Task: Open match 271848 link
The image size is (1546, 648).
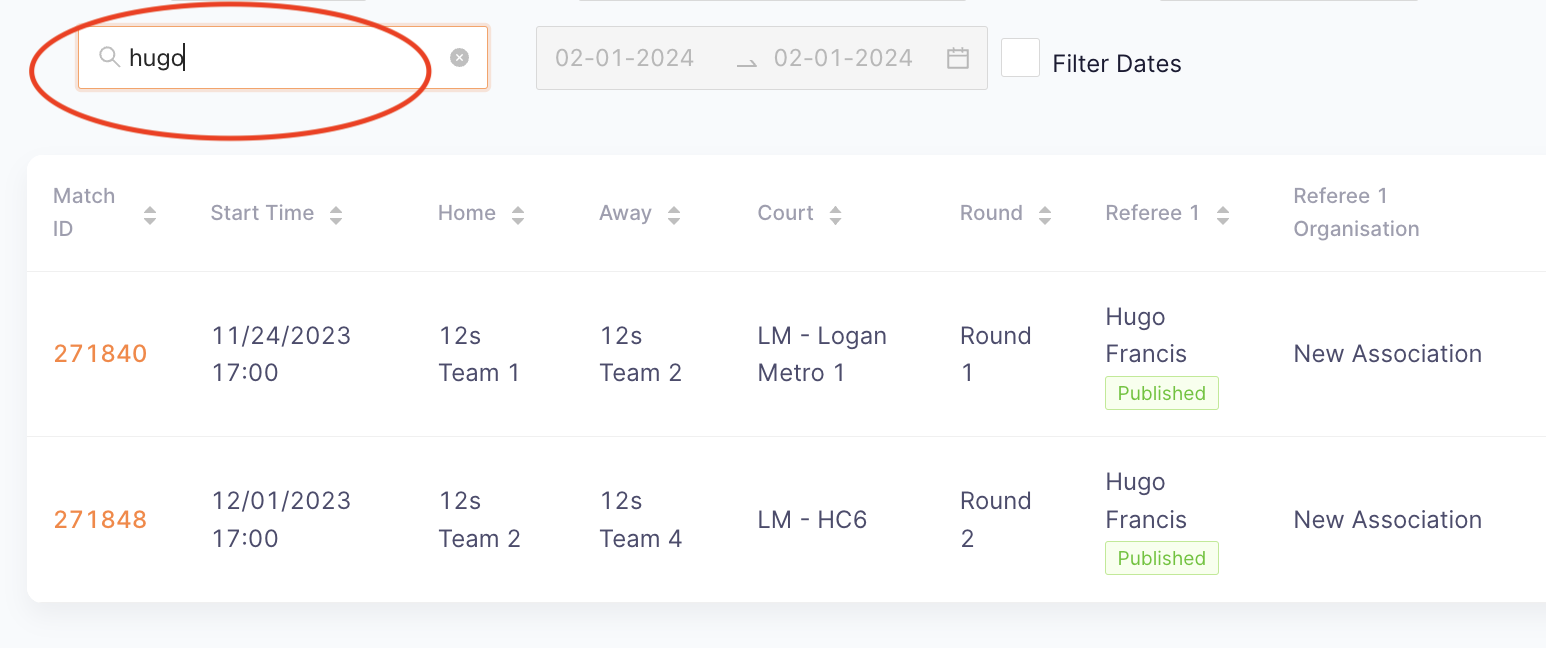Action: click(x=100, y=520)
